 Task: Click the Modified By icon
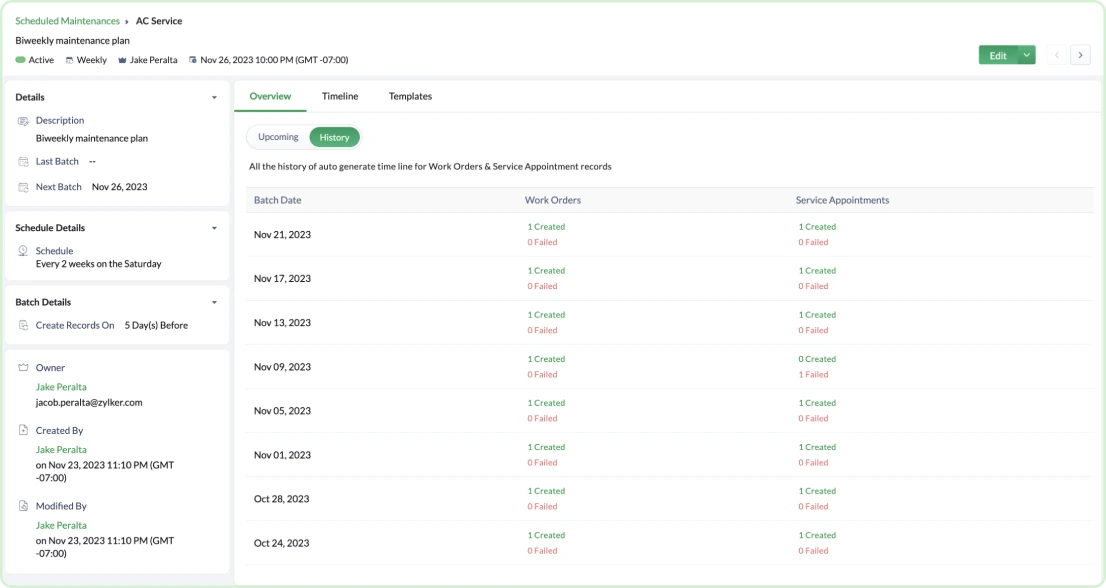(x=23, y=506)
